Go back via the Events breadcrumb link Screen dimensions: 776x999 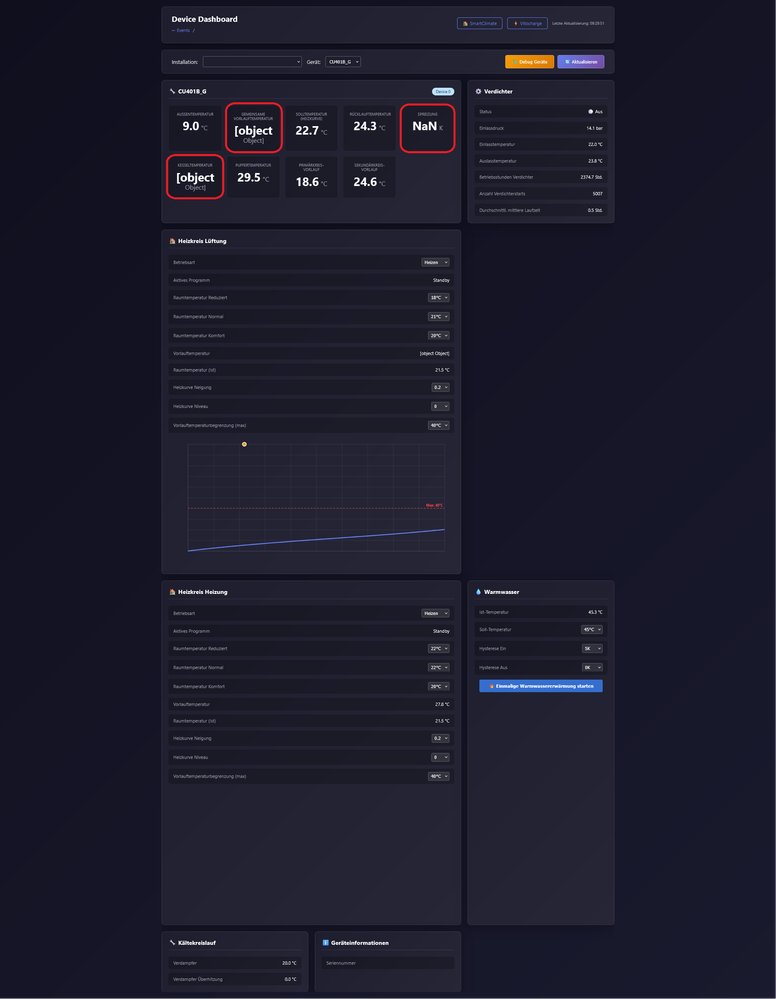pyautogui.click(x=181, y=30)
